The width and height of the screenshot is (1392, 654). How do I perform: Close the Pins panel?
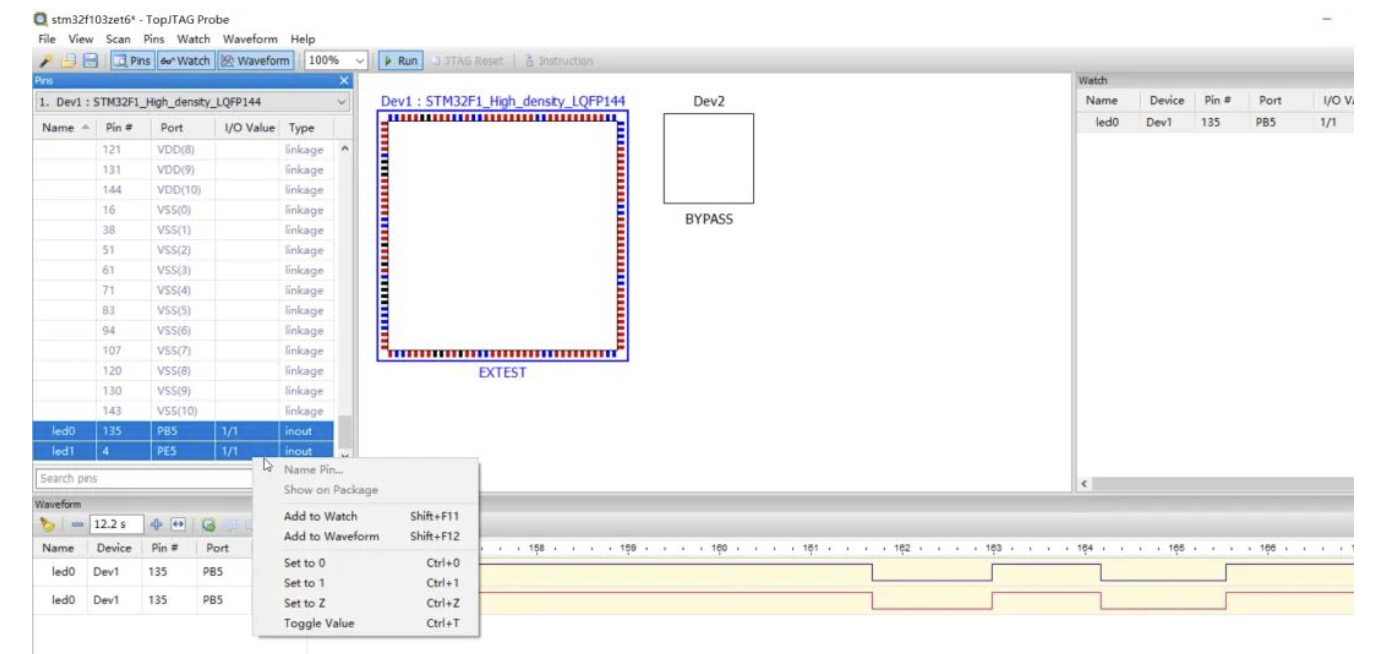point(345,80)
